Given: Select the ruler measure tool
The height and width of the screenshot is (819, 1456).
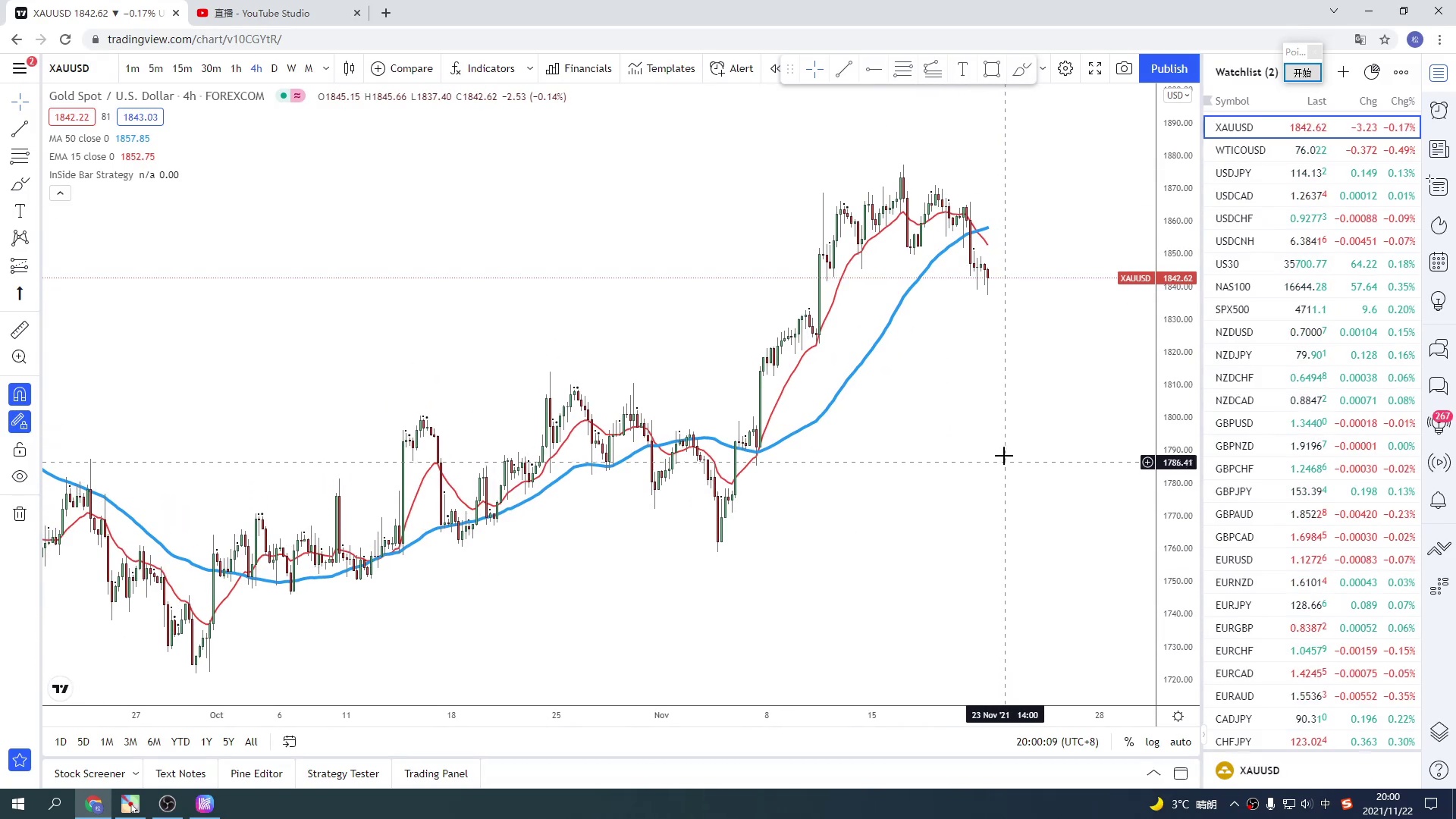Looking at the screenshot, I should pyautogui.click(x=20, y=330).
